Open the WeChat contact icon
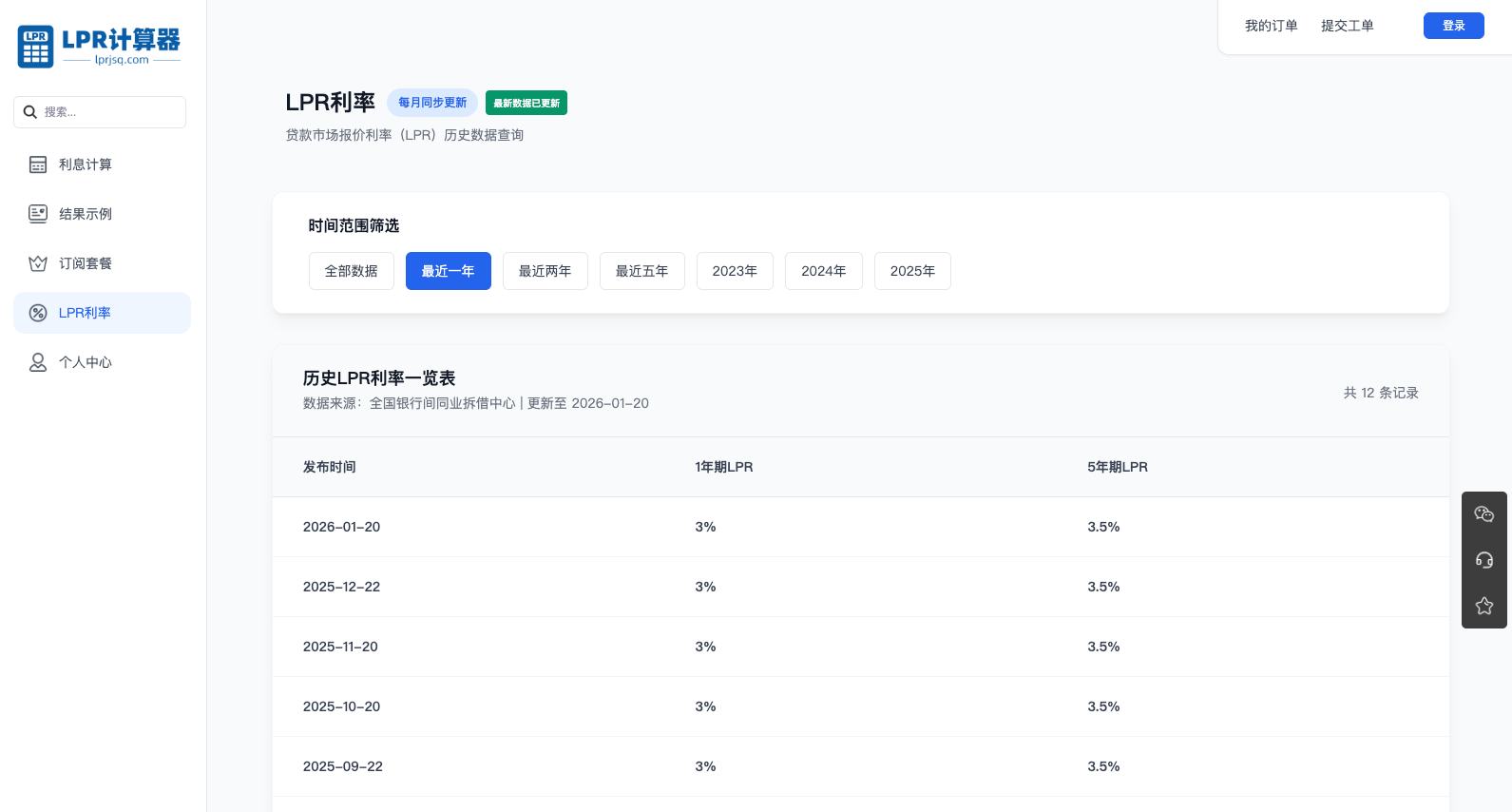The image size is (1512, 812). pyautogui.click(x=1483, y=514)
